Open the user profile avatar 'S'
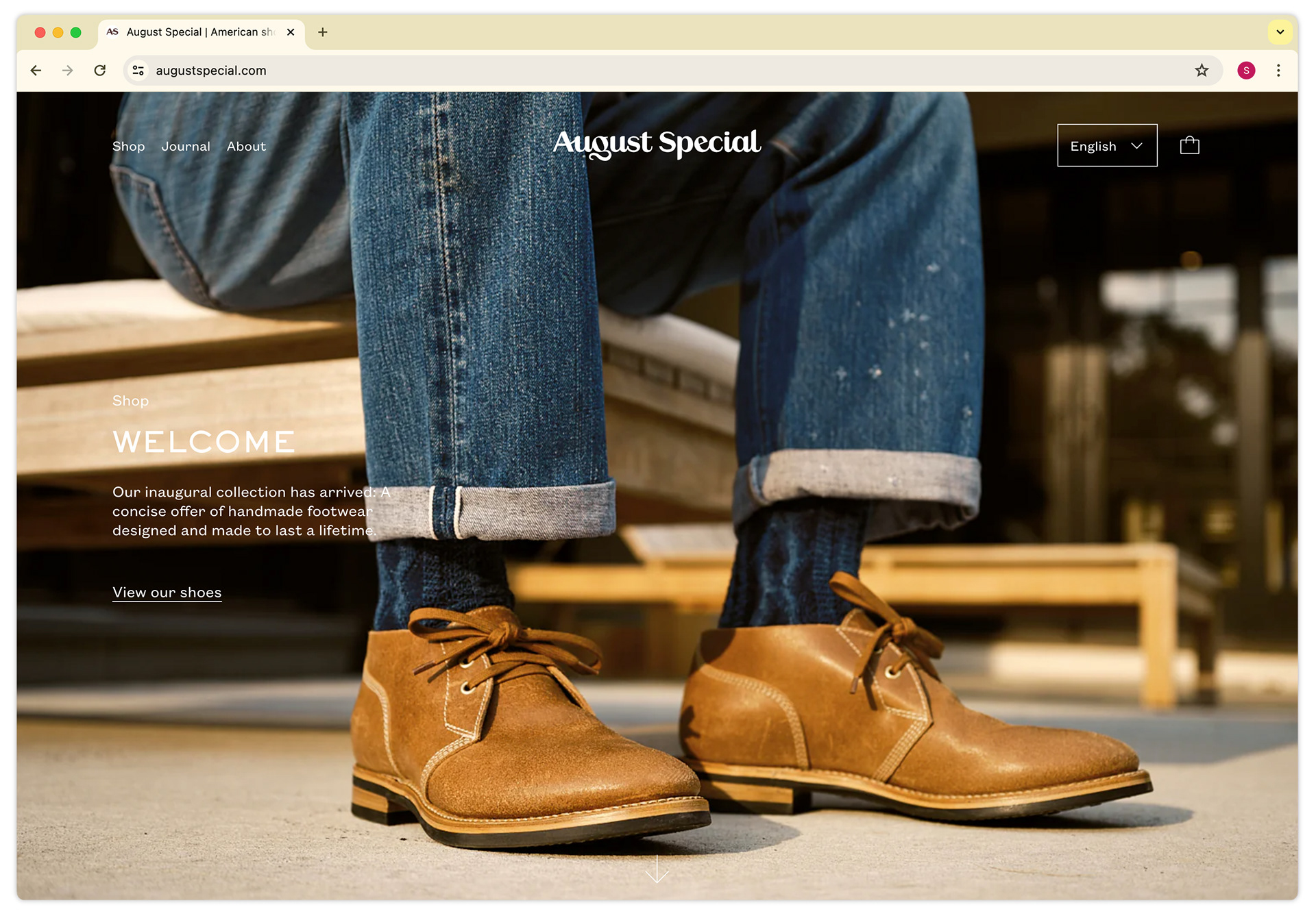 1246,71
